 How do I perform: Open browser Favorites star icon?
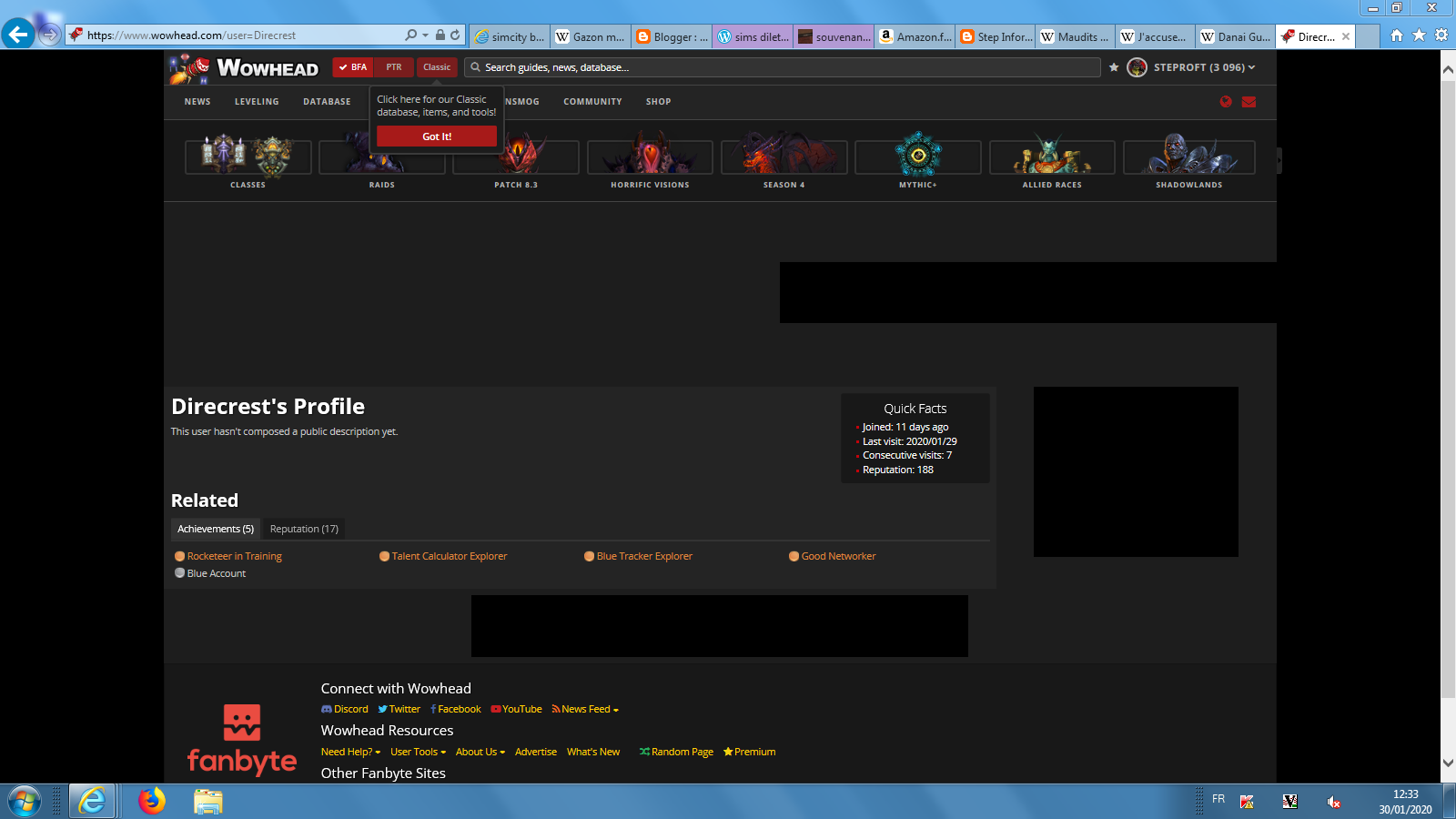pos(1419,35)
